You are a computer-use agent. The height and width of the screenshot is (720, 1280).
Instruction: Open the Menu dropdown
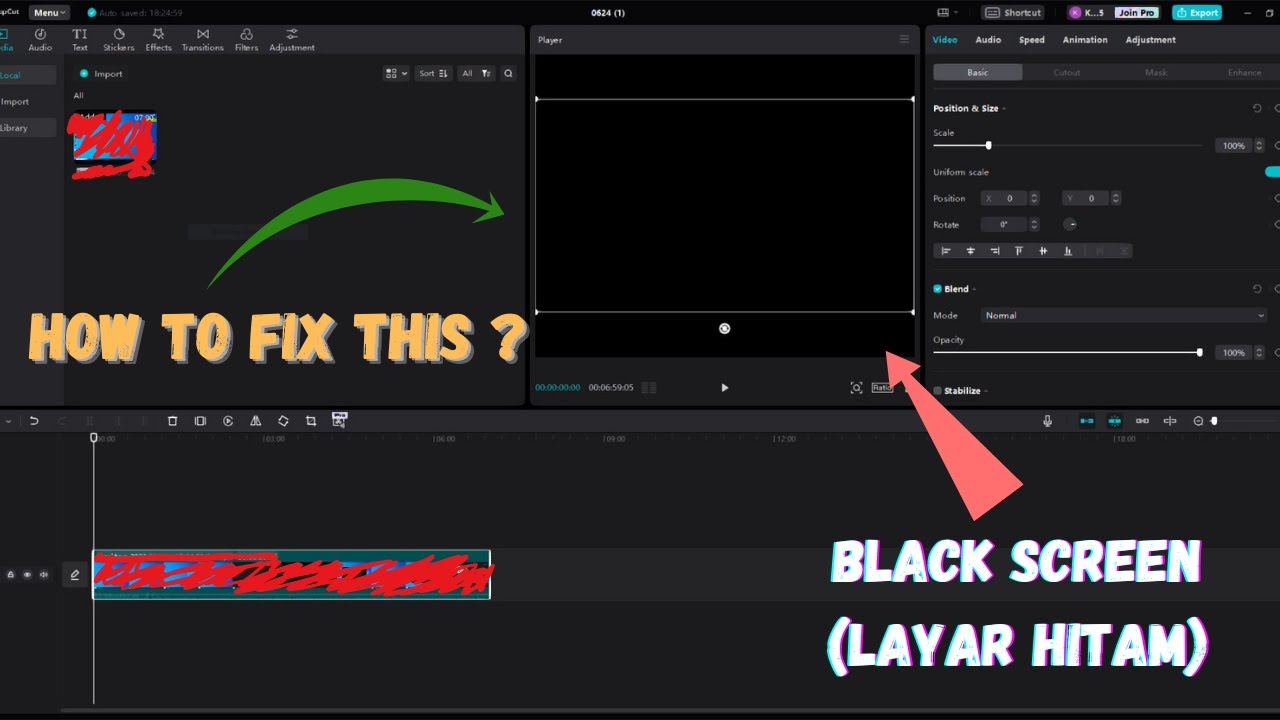[x=49, y=13]
